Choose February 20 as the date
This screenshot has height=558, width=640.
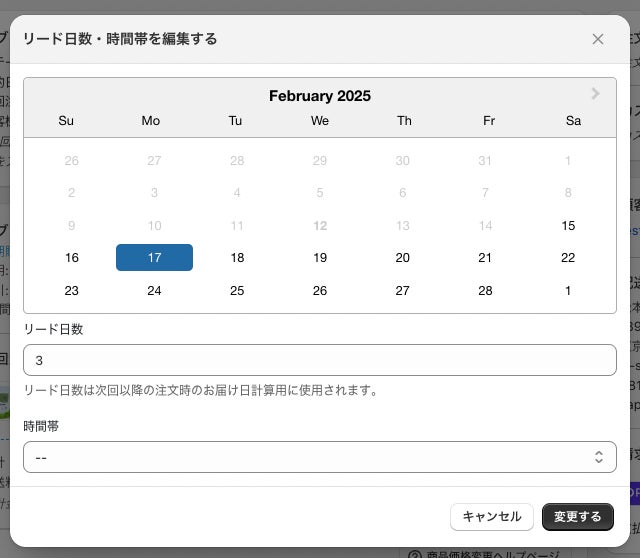pos(403,257)
